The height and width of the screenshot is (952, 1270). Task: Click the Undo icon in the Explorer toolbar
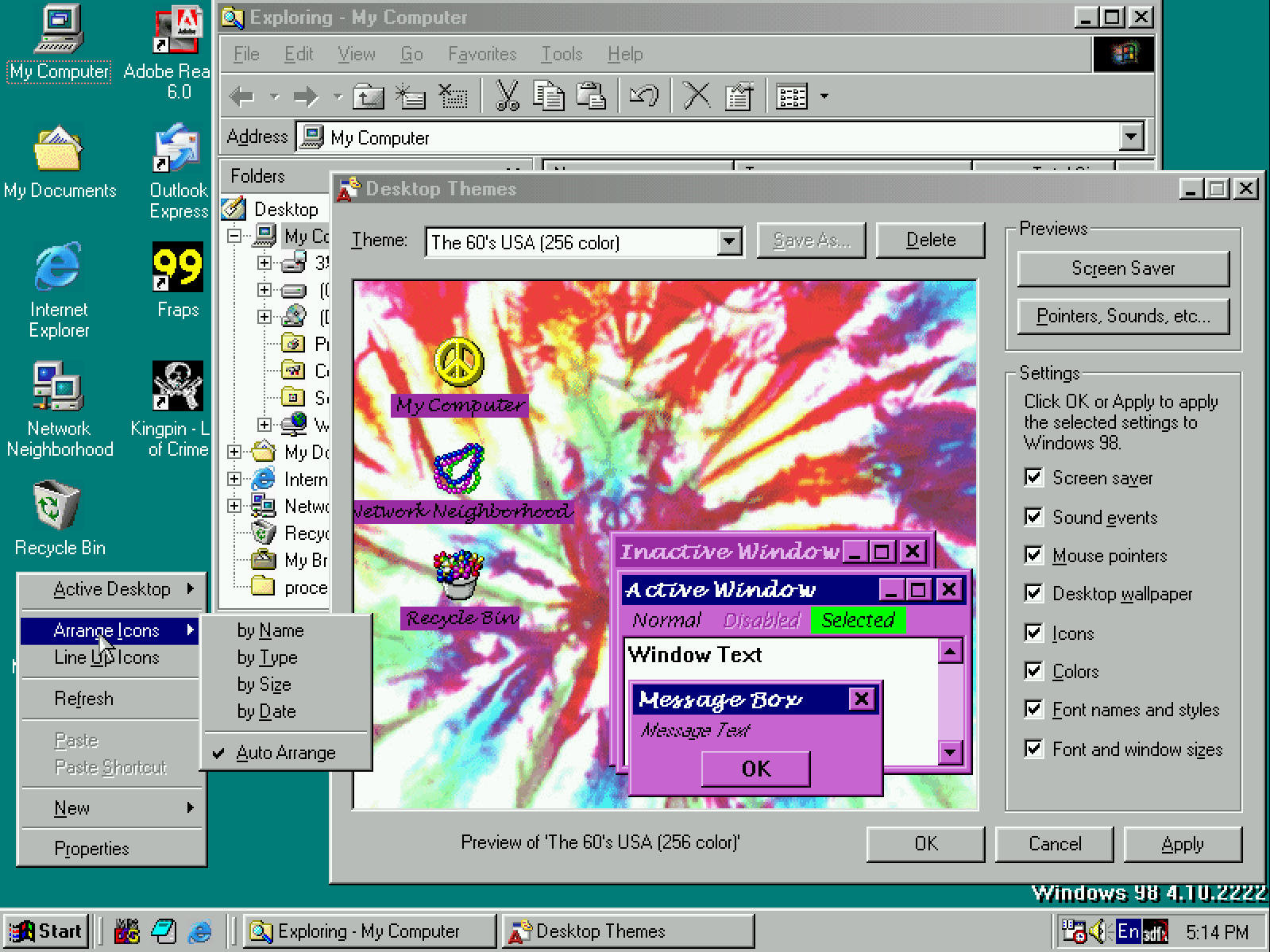(644, 97)
